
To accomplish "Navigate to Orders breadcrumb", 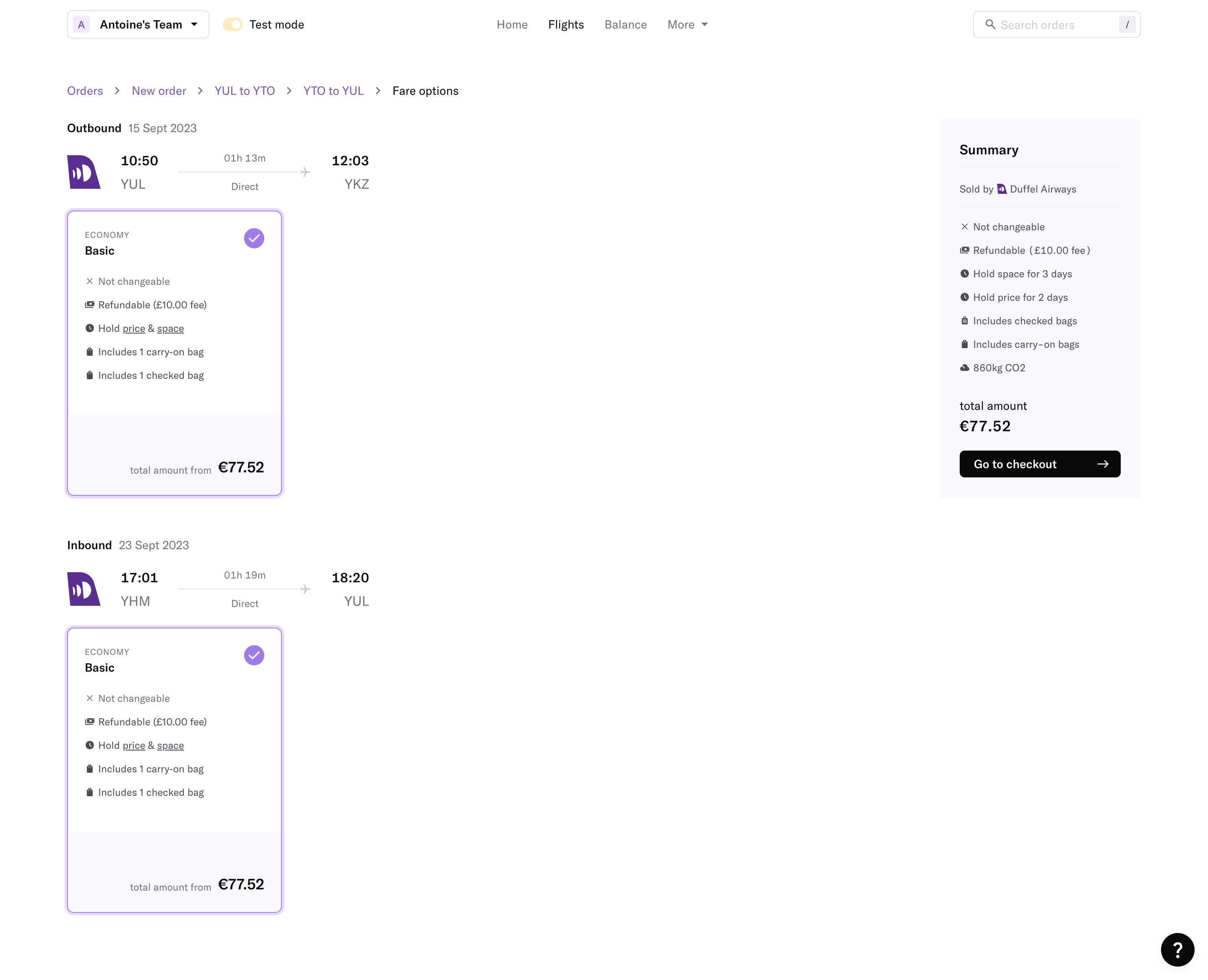I will coord(85,91).
